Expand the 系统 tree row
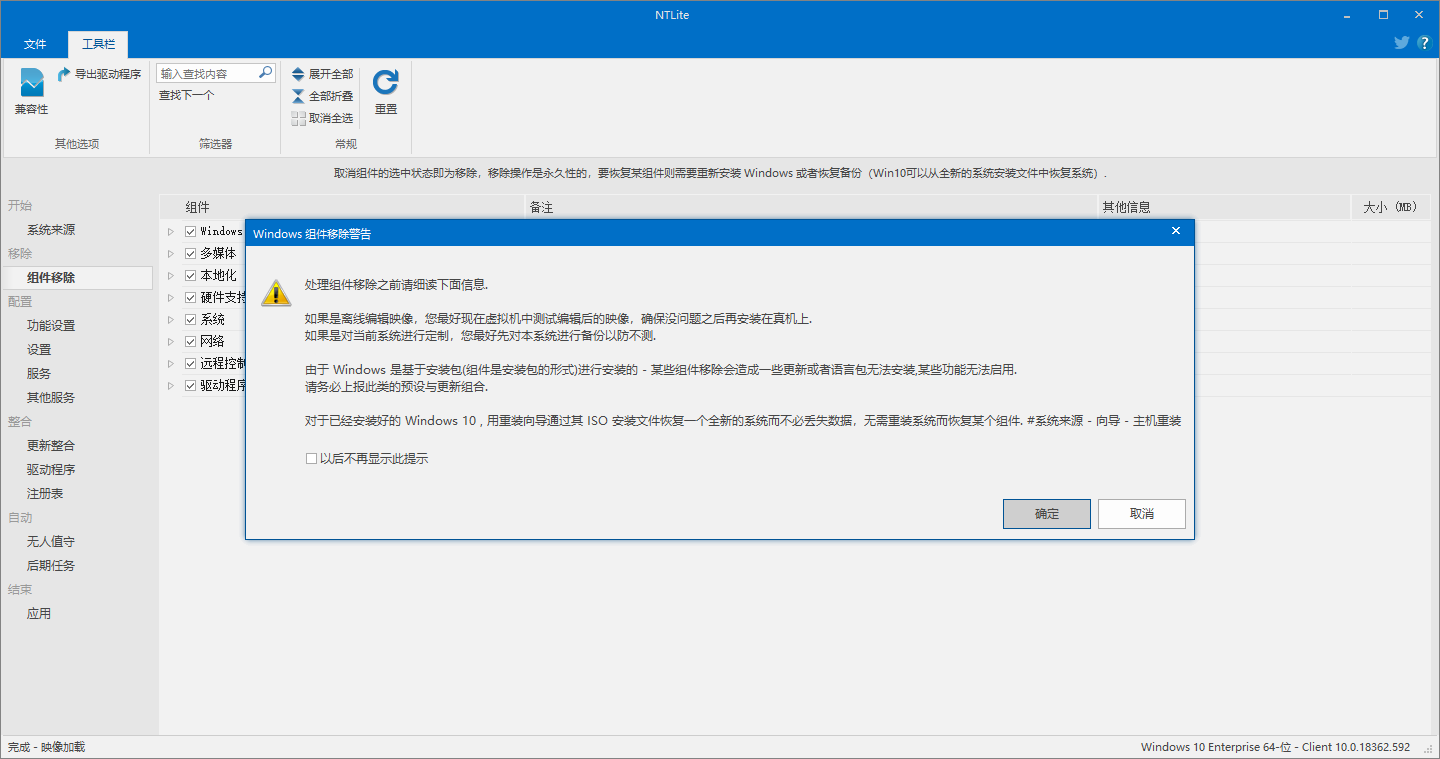The image size is (1440, 759). coord(171,319)
